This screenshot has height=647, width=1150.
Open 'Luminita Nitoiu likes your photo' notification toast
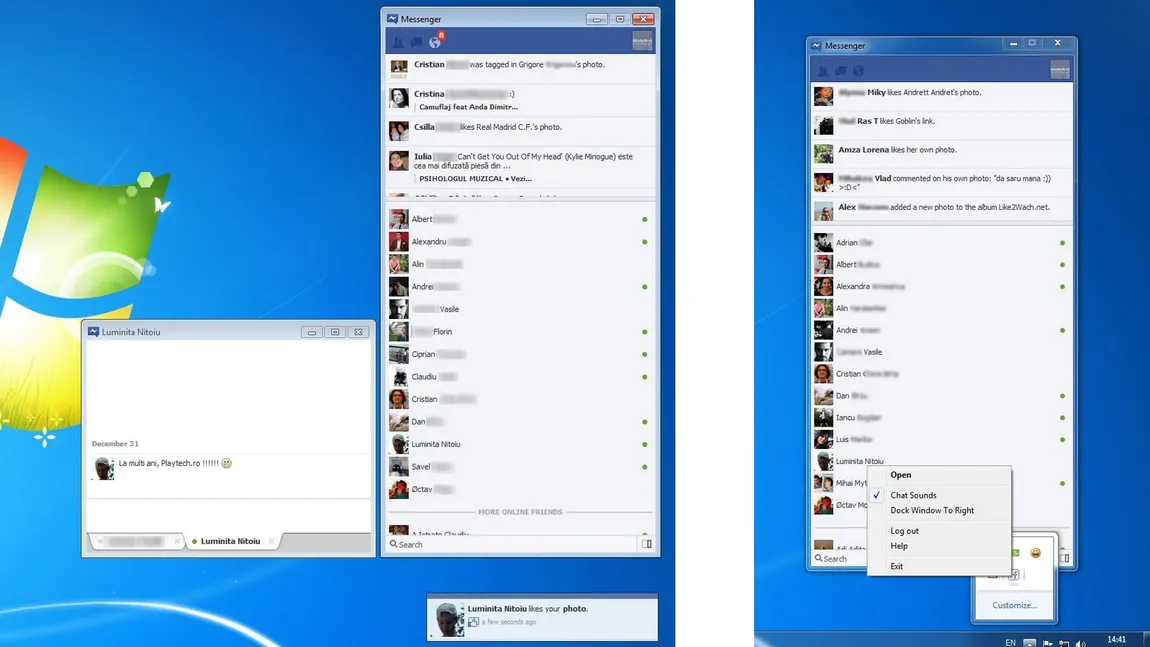click(542, 618)
